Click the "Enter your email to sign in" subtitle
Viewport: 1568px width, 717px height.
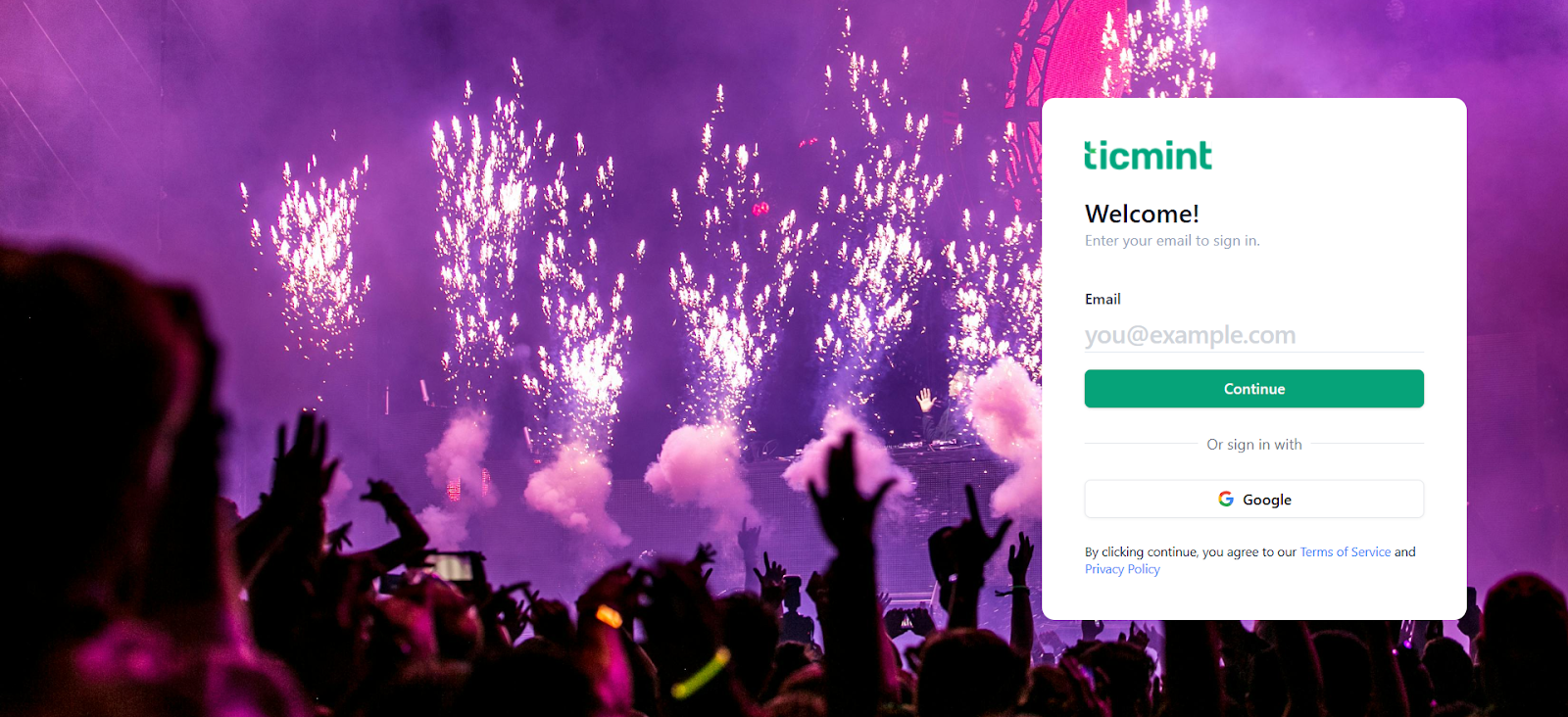[x=1172, y=241]
